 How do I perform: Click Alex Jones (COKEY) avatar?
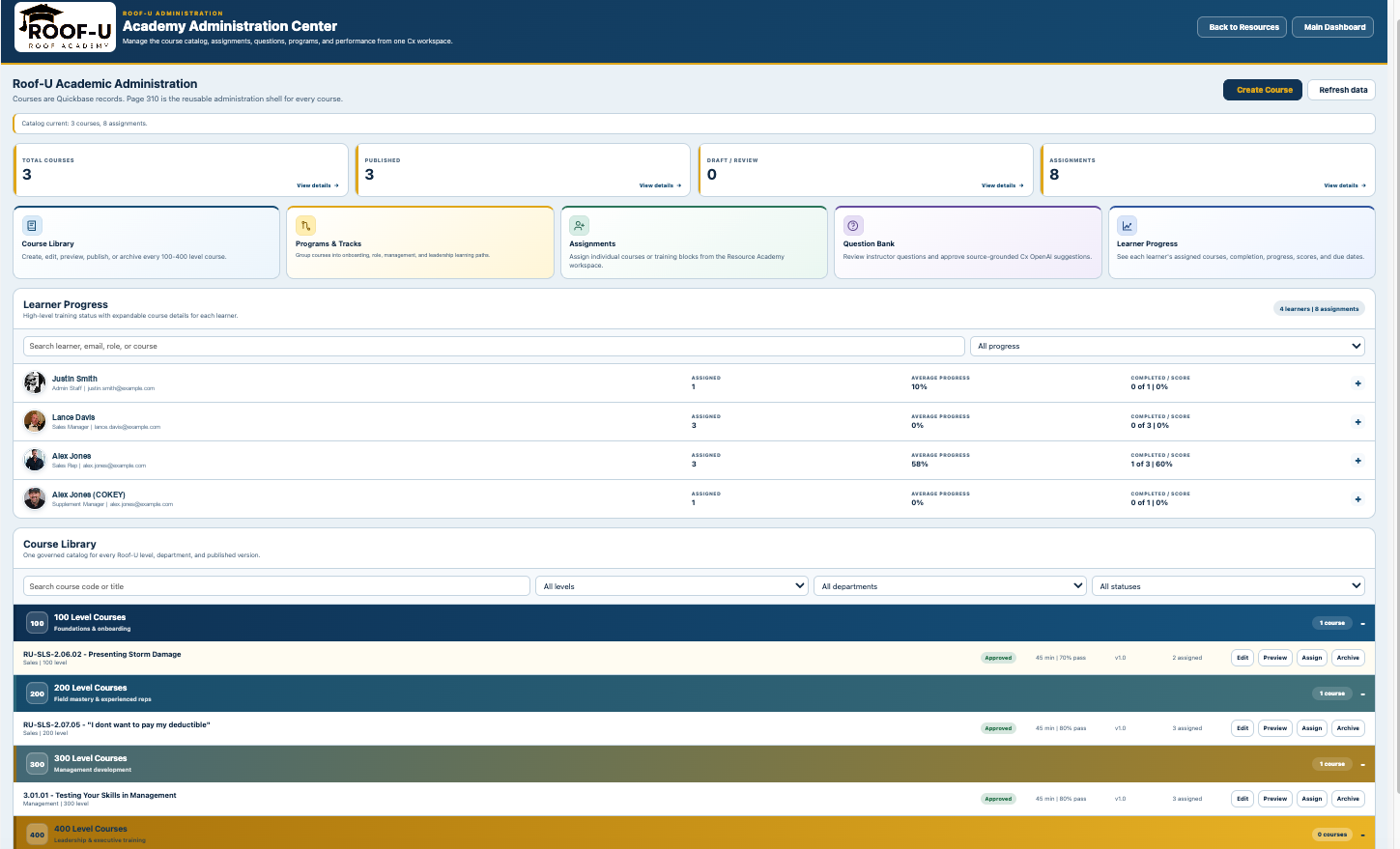pyautogui.click(x=35, y=498)
